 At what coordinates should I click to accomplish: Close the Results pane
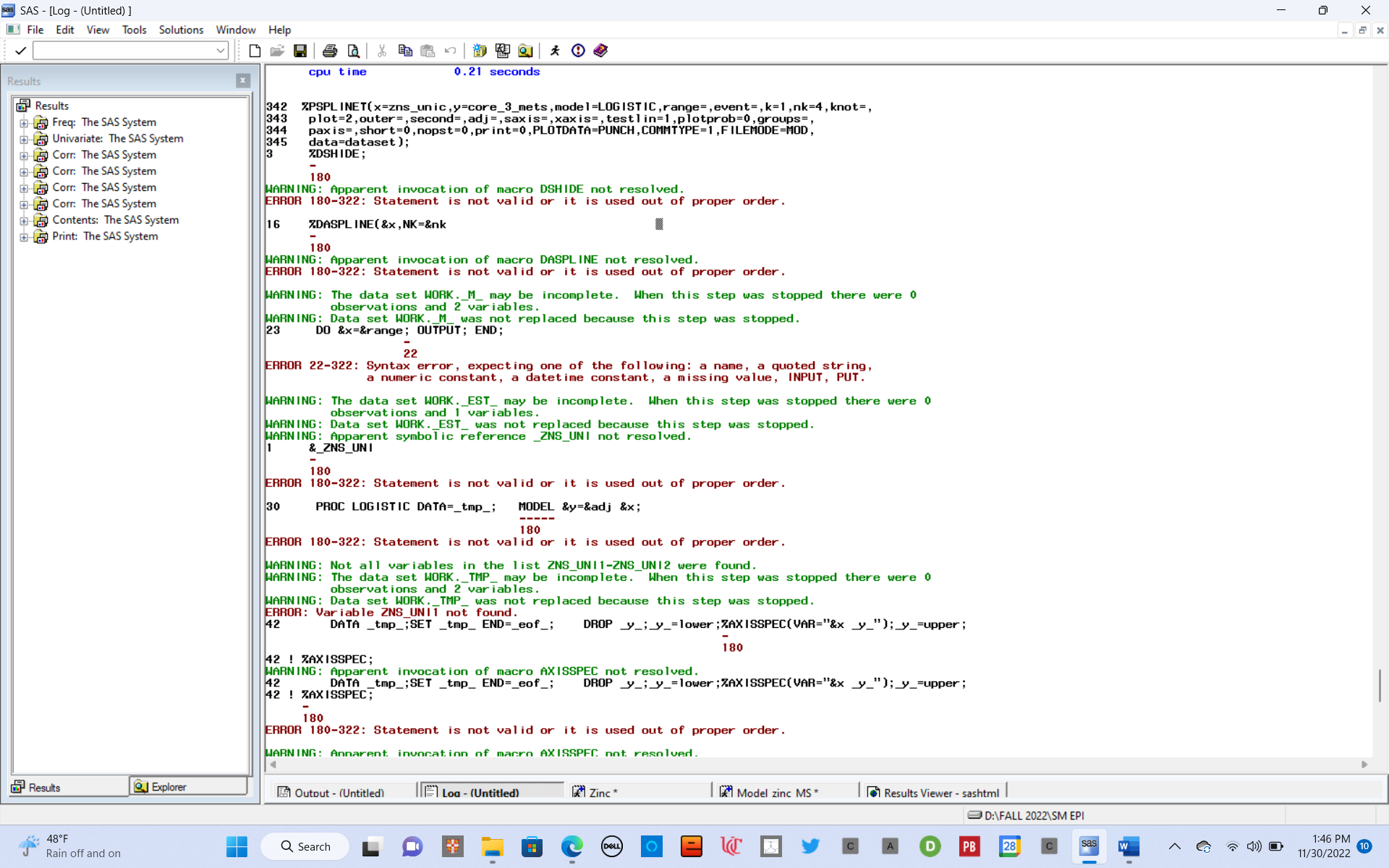243,81
